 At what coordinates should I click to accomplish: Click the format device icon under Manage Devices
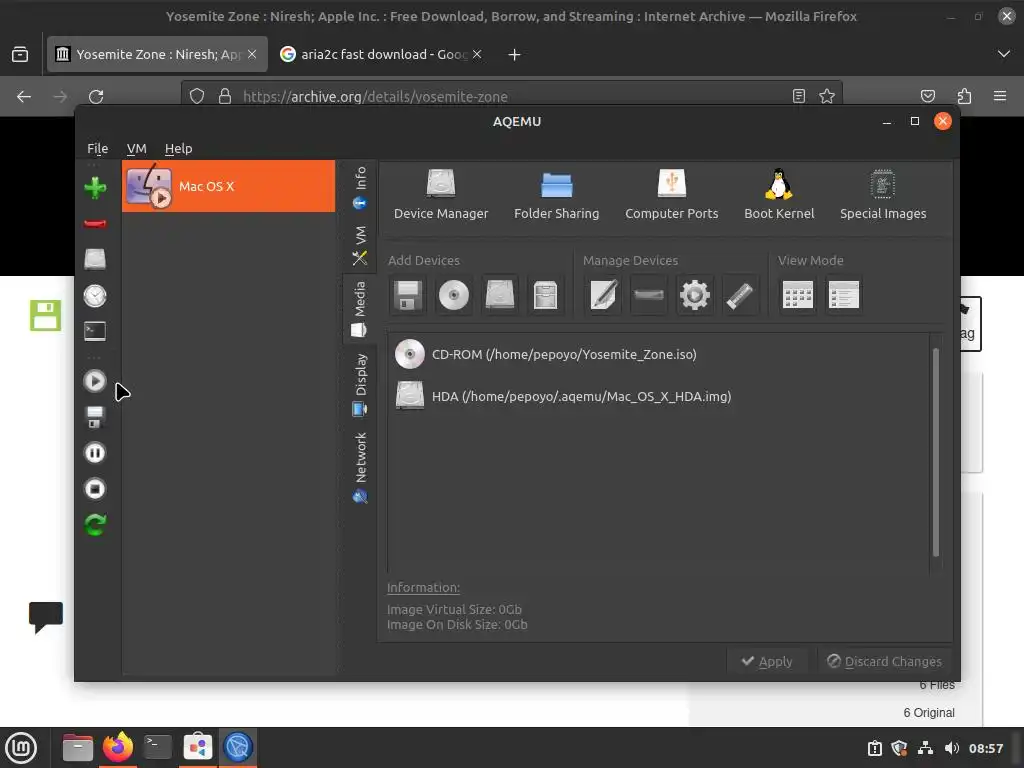click(741, 295)
